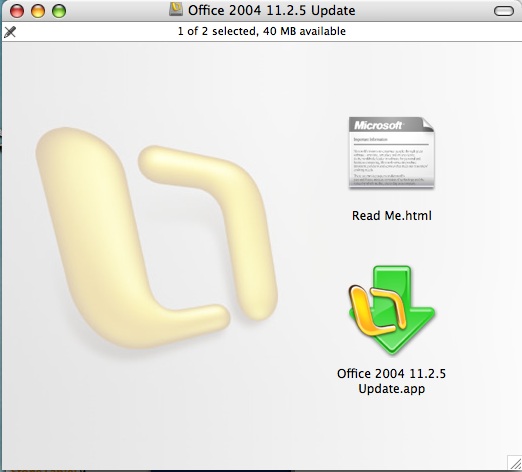The width and height of the screenshot is (522, 472).
Task: Zoom the window with the green button
Action: pos(59,11)
